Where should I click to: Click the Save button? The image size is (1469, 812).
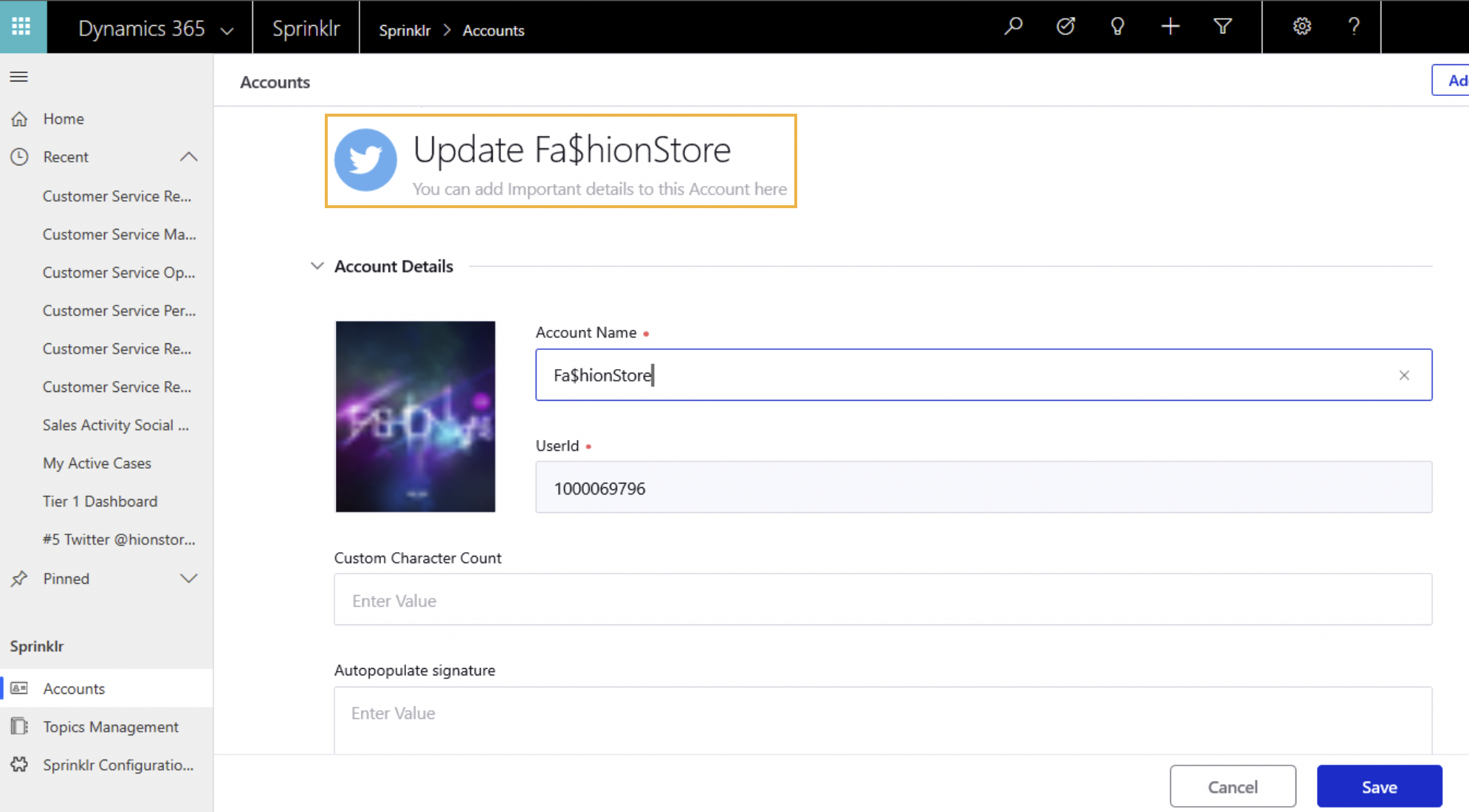pos(1379,787)
